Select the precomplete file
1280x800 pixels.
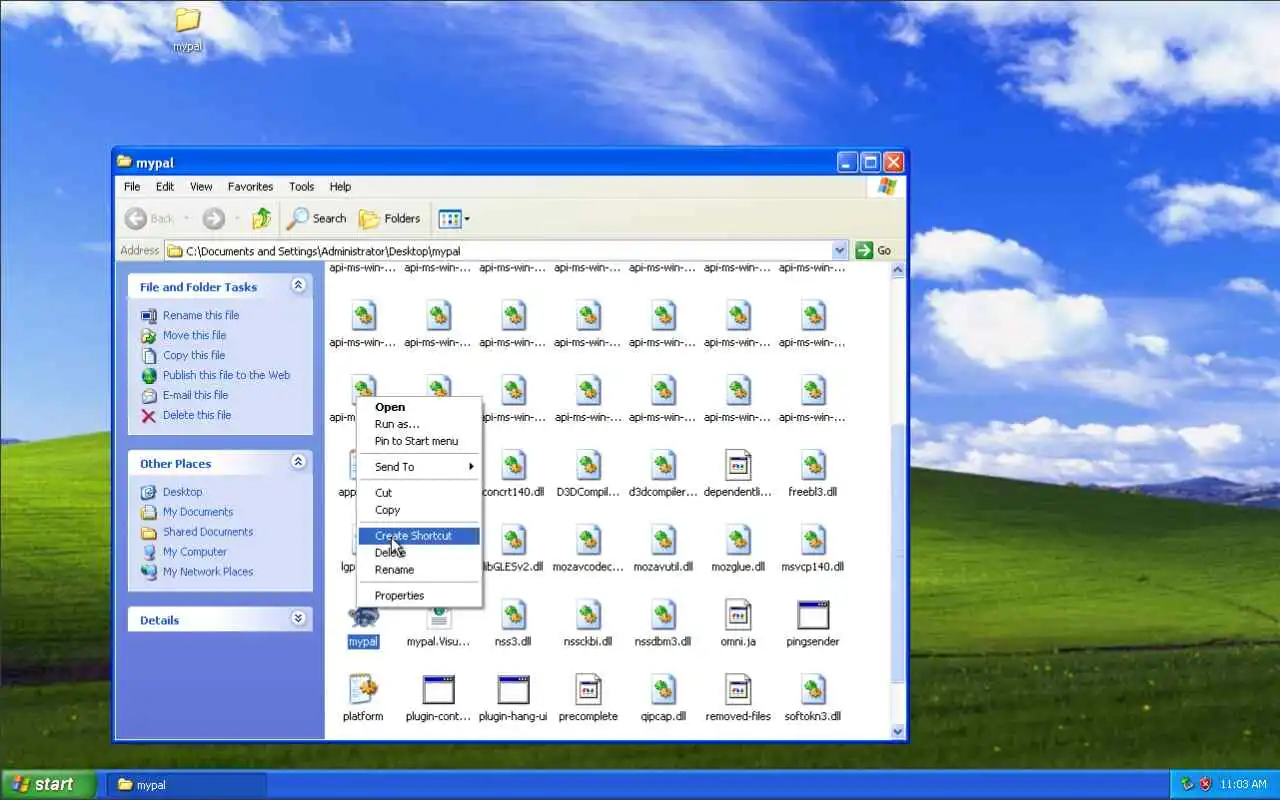[x=589, y=699]
